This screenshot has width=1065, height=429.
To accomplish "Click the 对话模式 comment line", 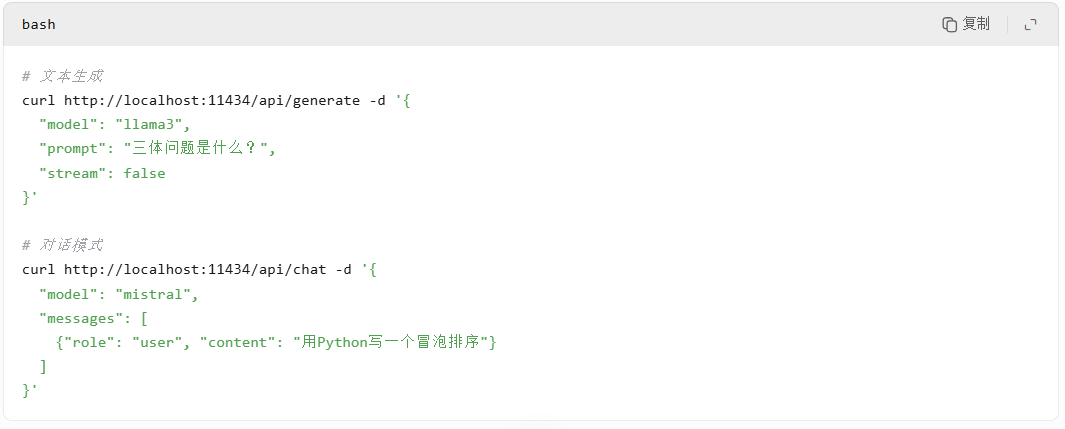I will pyautogui.click(x=62, y=245).
